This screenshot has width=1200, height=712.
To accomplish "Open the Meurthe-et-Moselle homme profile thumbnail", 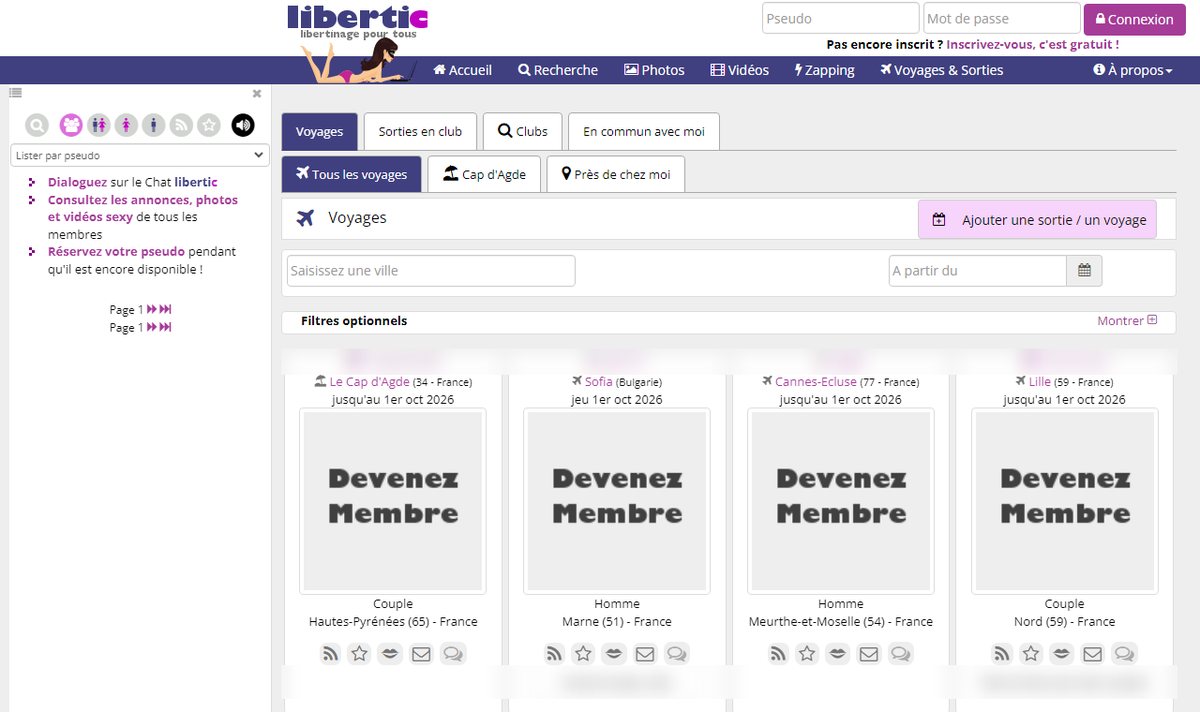I will pos(841,501).
